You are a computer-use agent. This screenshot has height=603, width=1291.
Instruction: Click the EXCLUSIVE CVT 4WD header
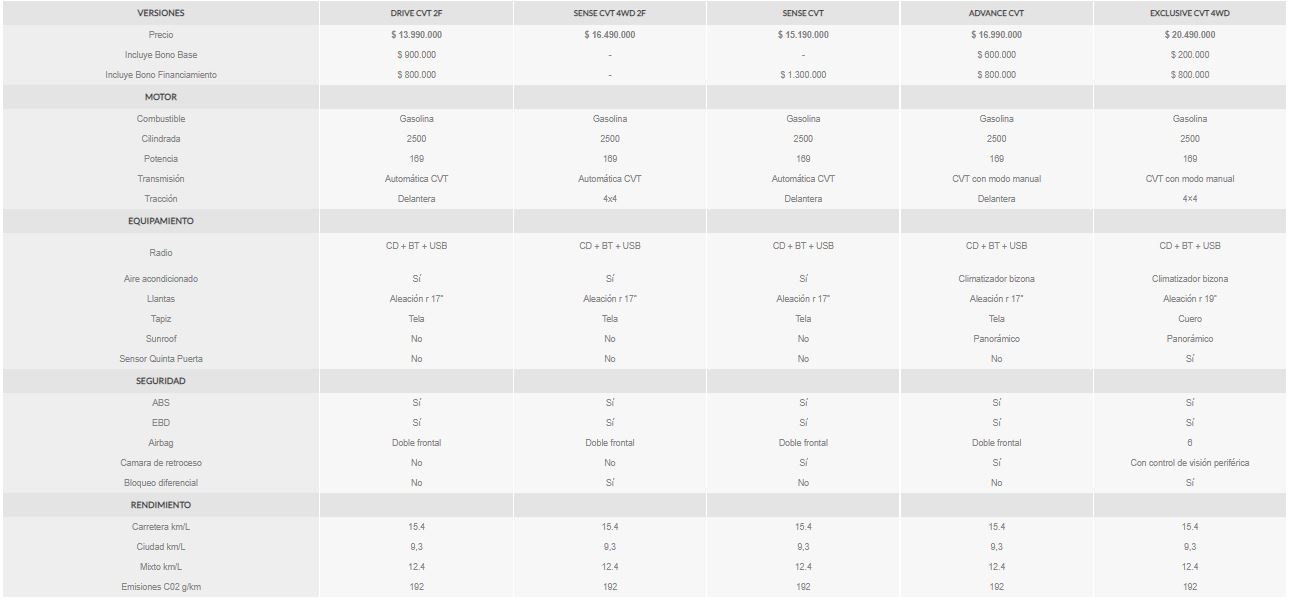point(1190,13)
